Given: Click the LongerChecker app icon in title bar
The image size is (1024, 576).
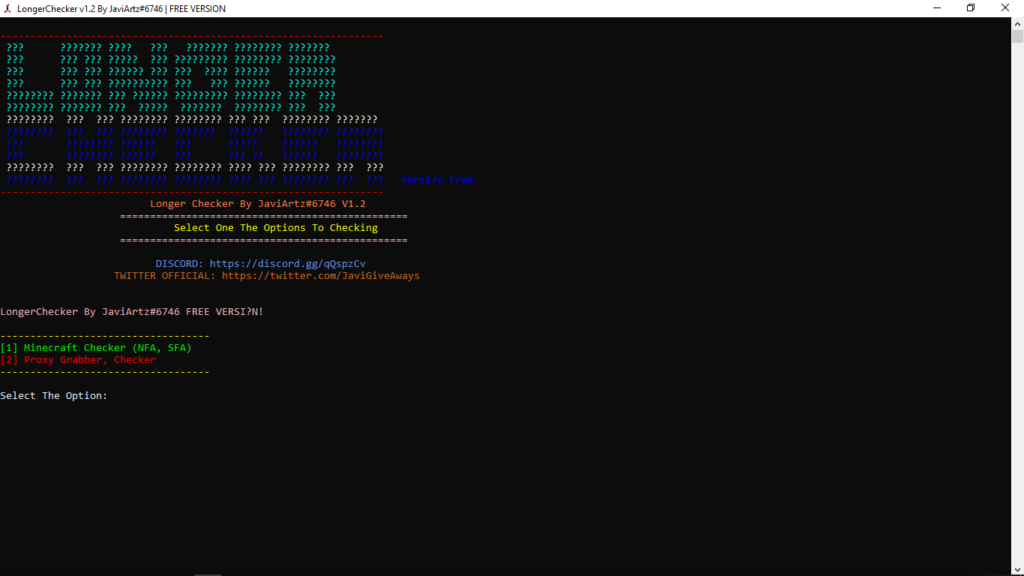Looking at the screenshot, I should click(8, 8).
